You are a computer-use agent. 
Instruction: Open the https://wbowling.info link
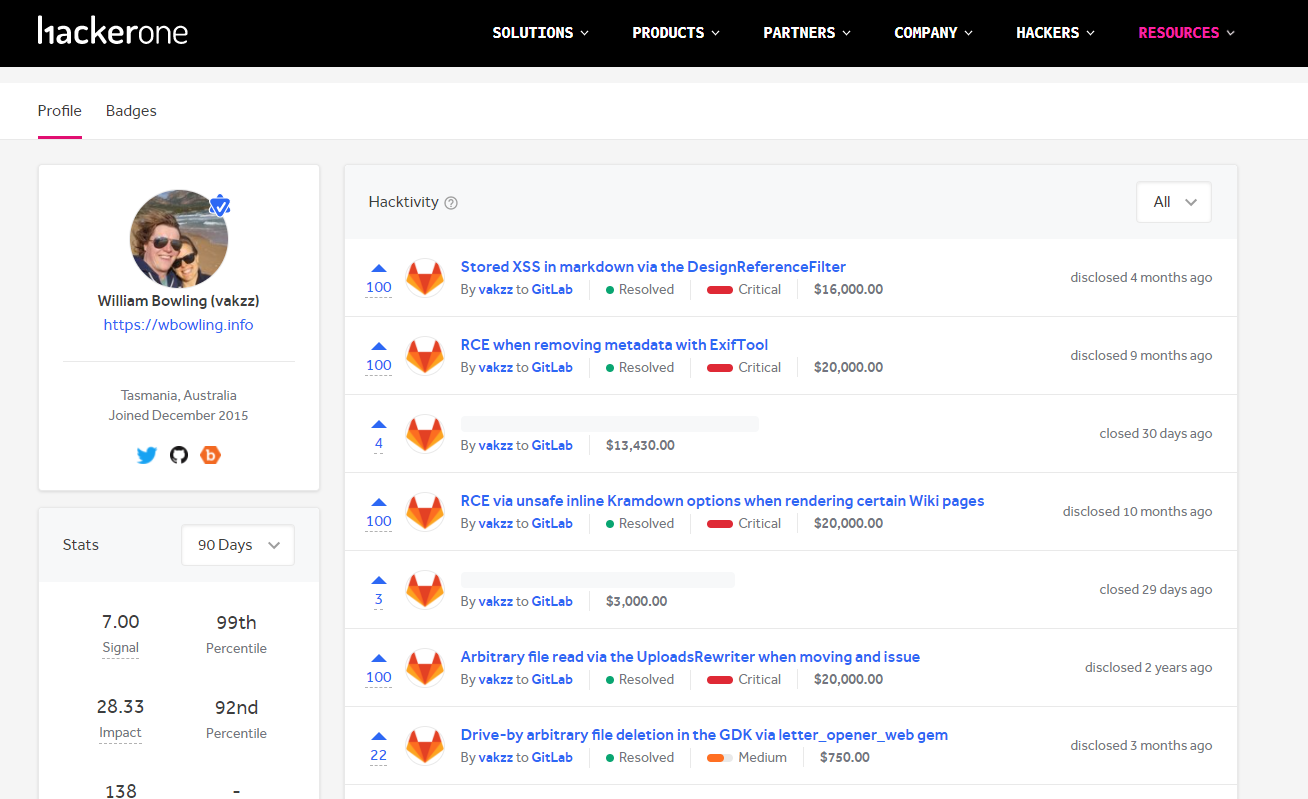(179, 325)
